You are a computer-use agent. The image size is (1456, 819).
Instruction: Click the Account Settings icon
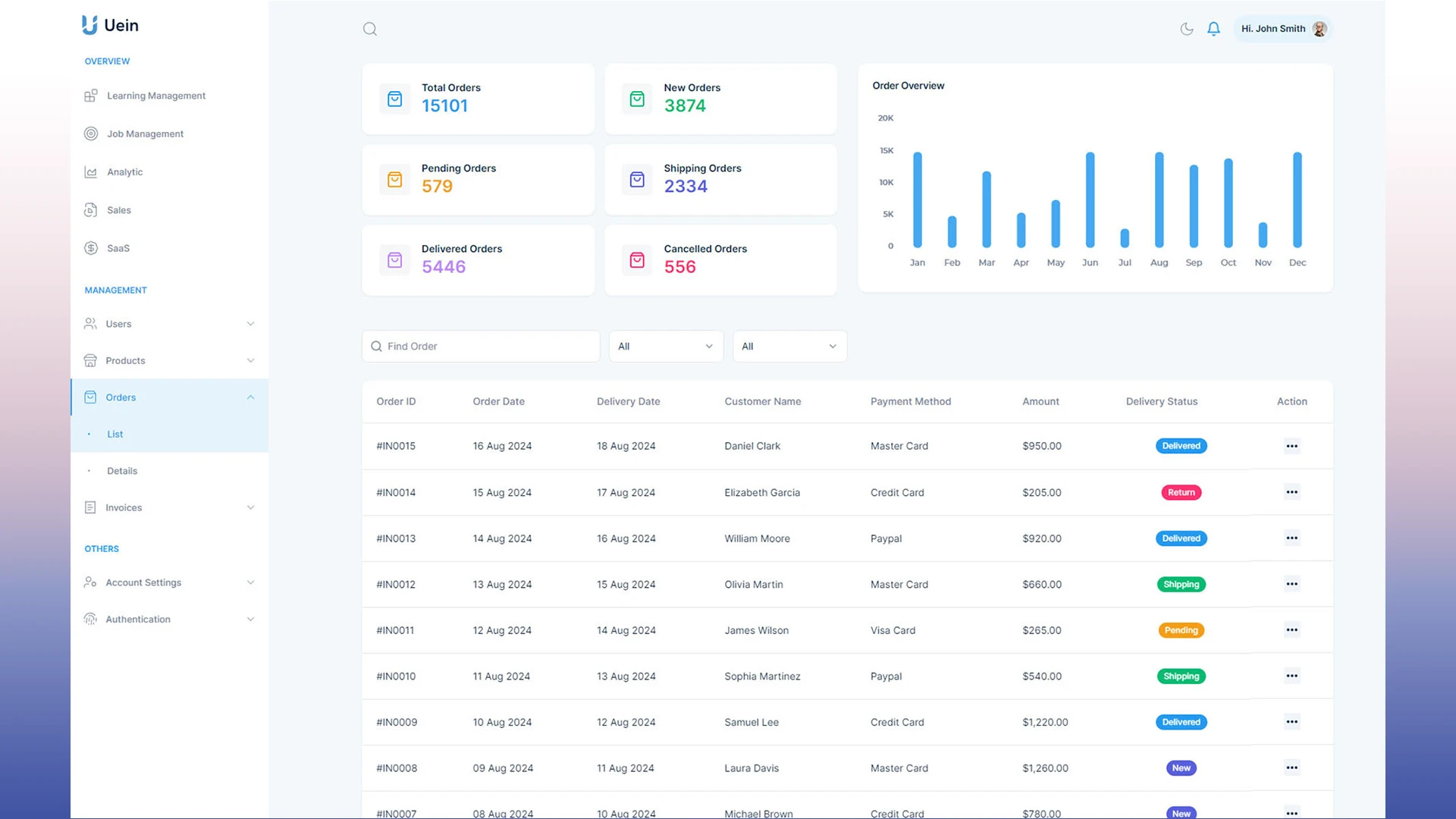90,582
